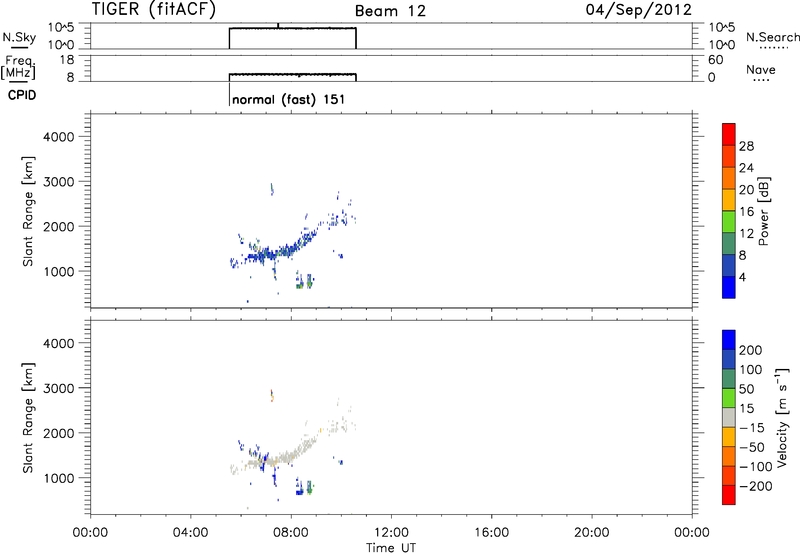
Task: Click the "4000" tick label in the power panel
Action: pos(58,137)
